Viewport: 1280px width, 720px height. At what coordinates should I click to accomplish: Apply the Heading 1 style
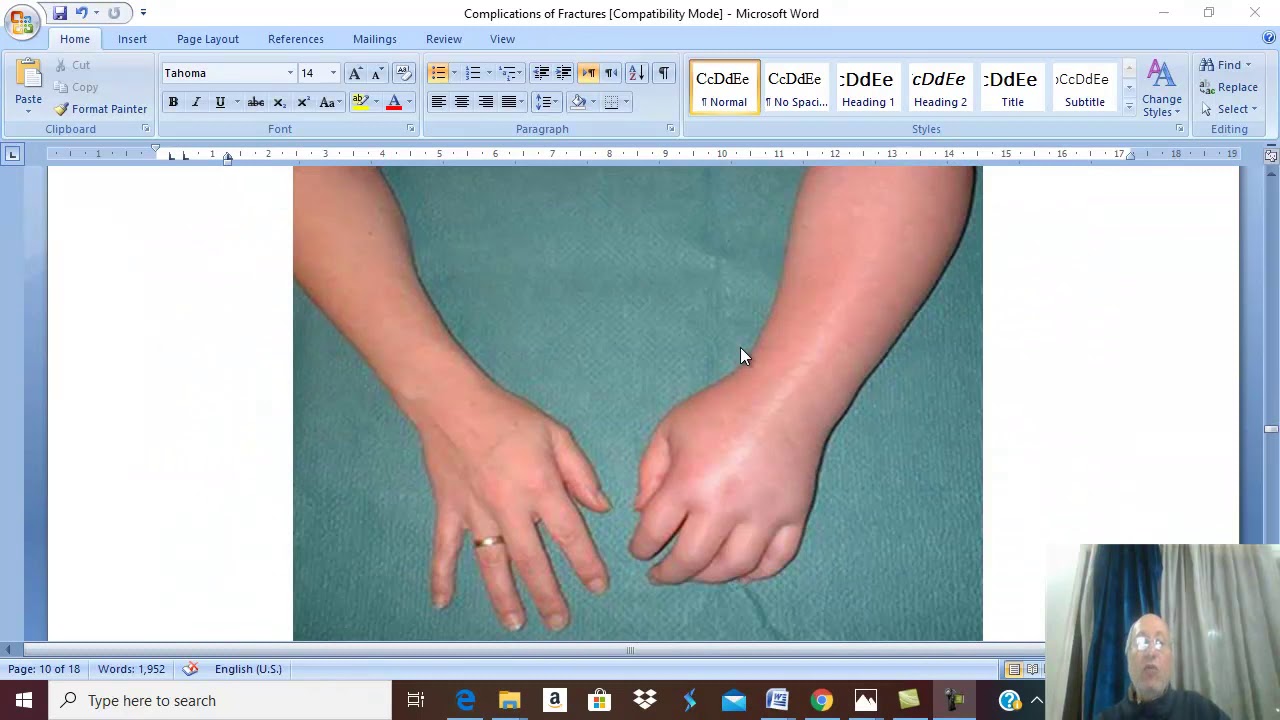click(868, 87)
